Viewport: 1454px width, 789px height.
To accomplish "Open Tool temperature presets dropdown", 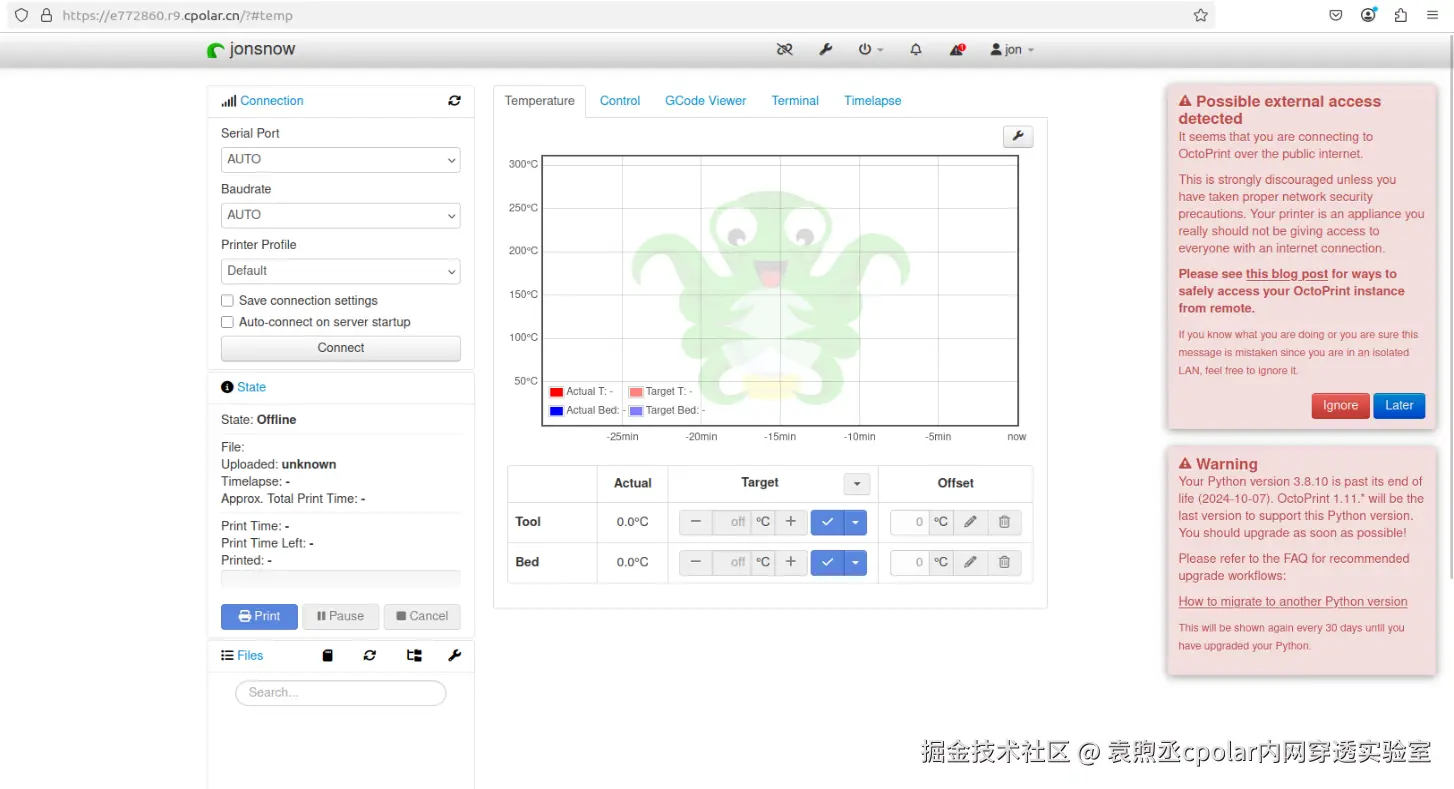I will tap(855, 522).
